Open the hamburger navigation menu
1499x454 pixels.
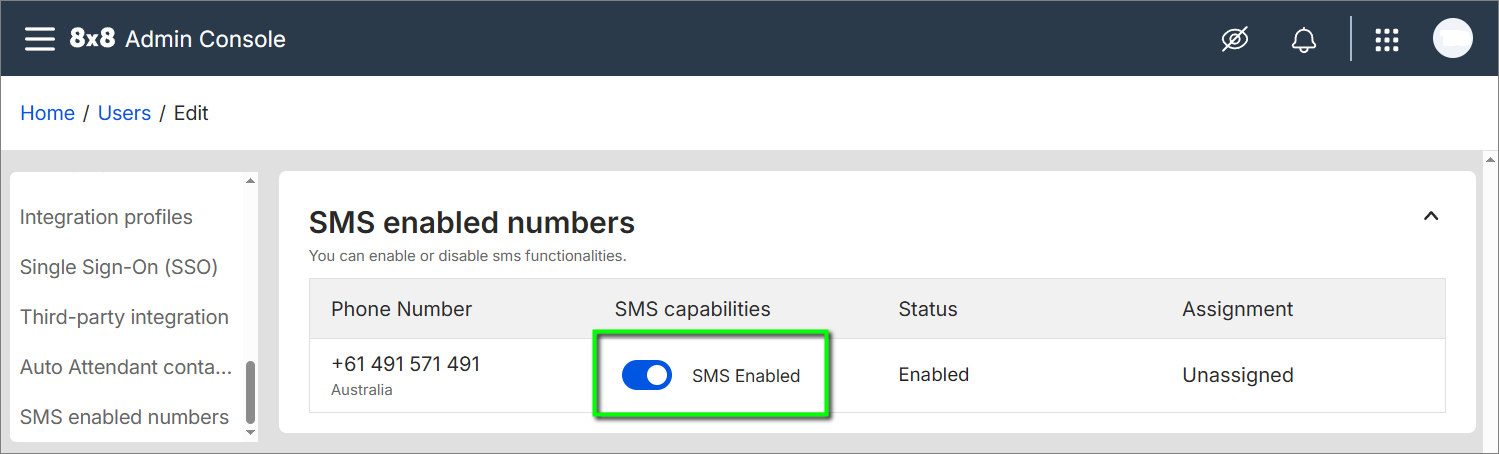click(x=40, y=39)
